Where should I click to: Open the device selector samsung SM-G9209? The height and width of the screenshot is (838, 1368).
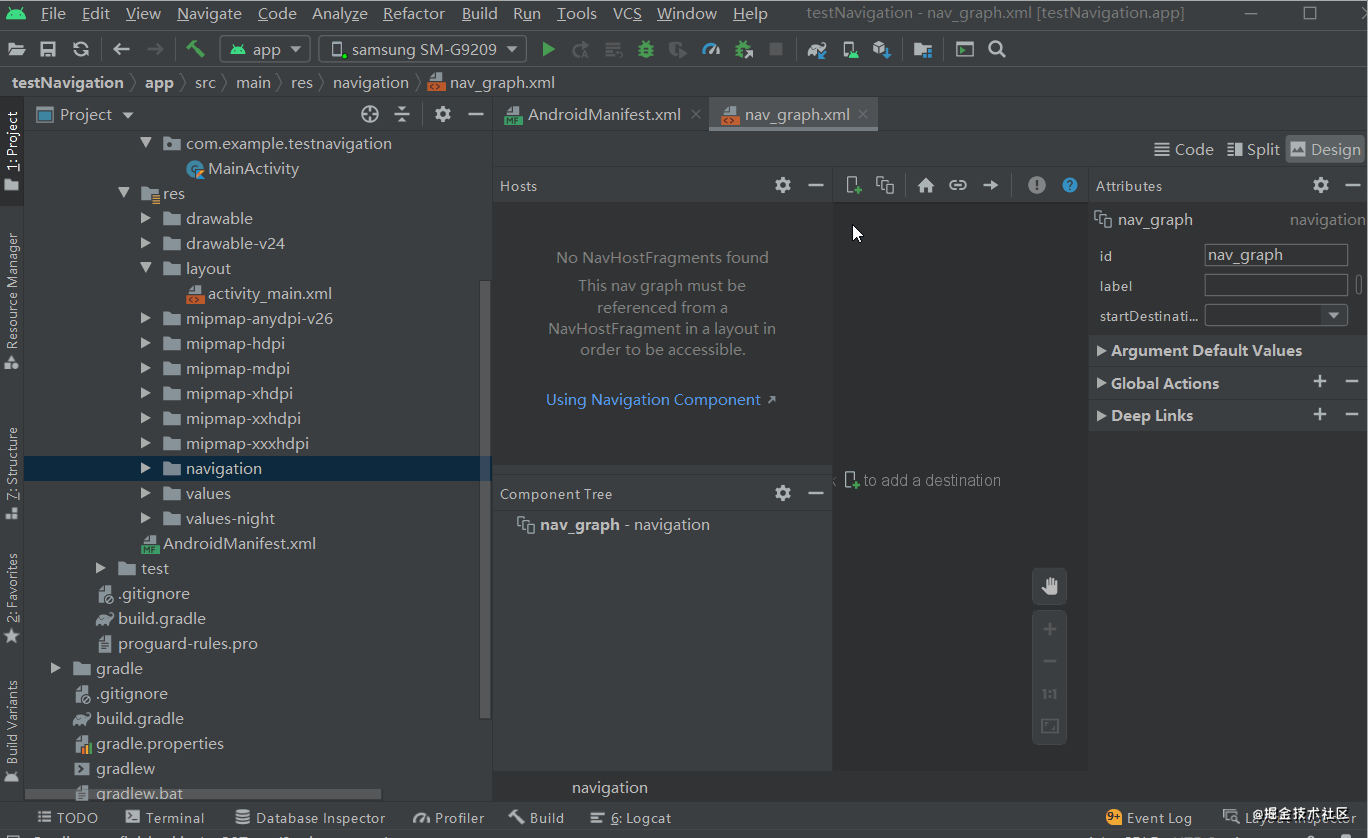pos(423,49)
